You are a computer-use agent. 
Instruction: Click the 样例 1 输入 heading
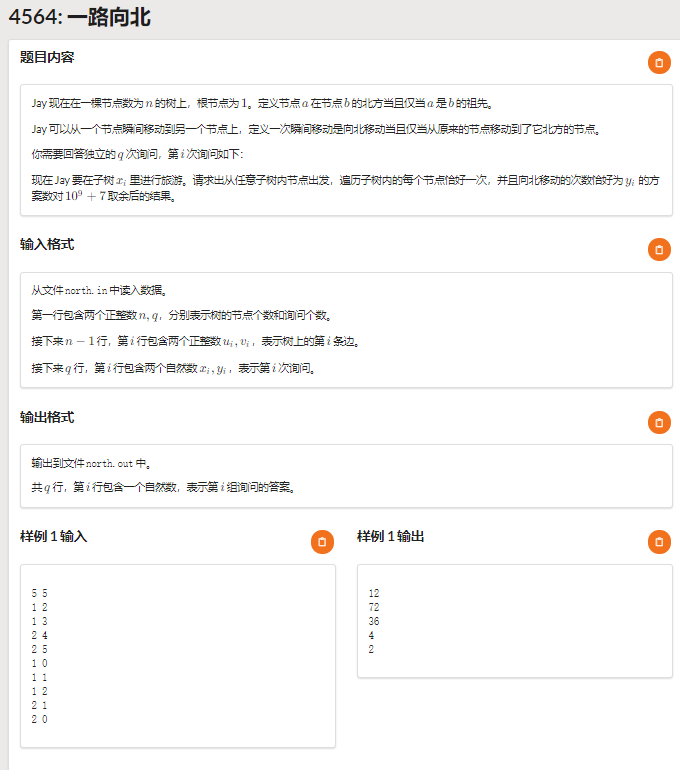coord(54,537)
